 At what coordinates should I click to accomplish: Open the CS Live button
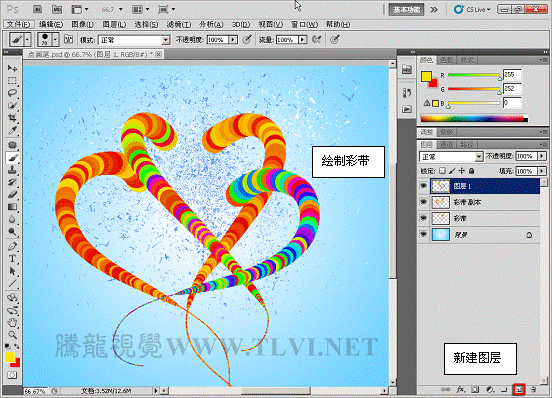click(x=472, y=10)
